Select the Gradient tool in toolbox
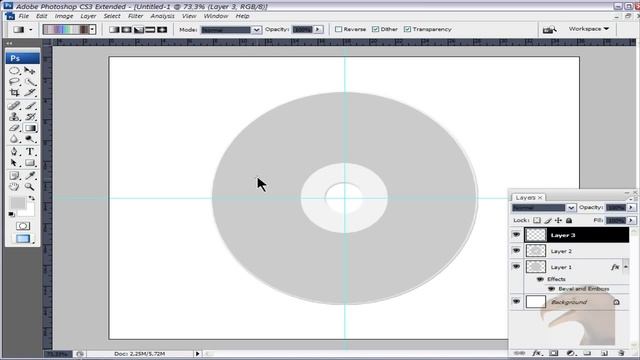Image resolution: width=640 pixels, height=360 pixels. [x=30, y=128]
